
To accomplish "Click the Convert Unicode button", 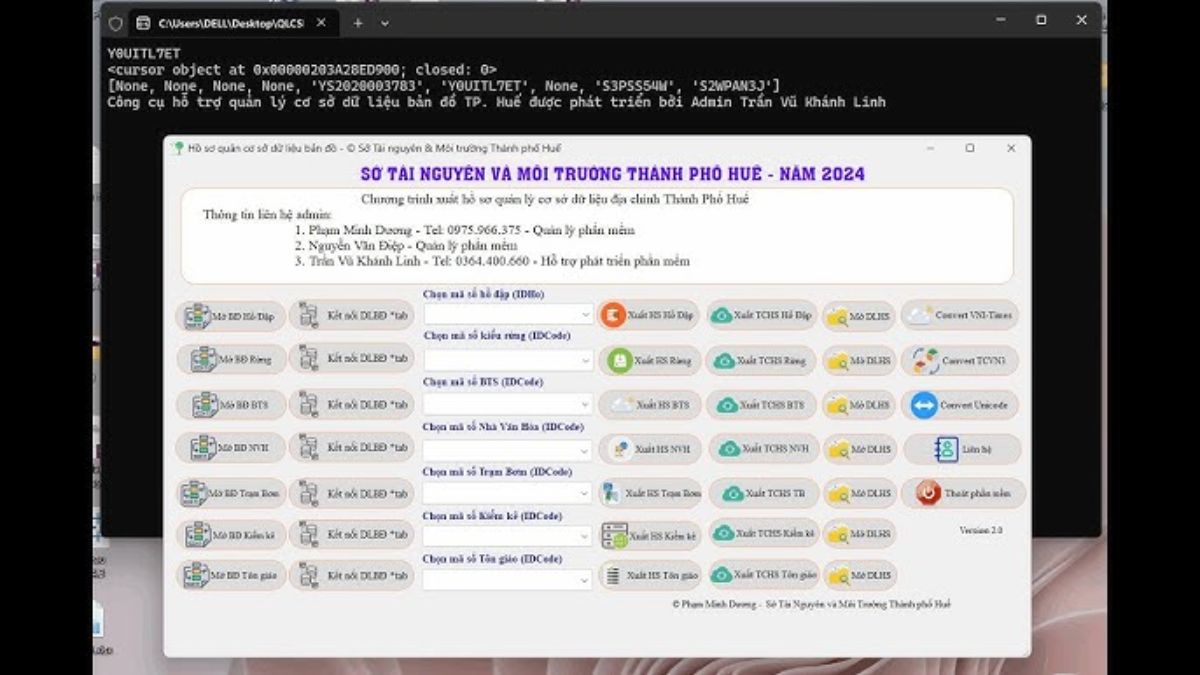I will click(x=961, y=405).
